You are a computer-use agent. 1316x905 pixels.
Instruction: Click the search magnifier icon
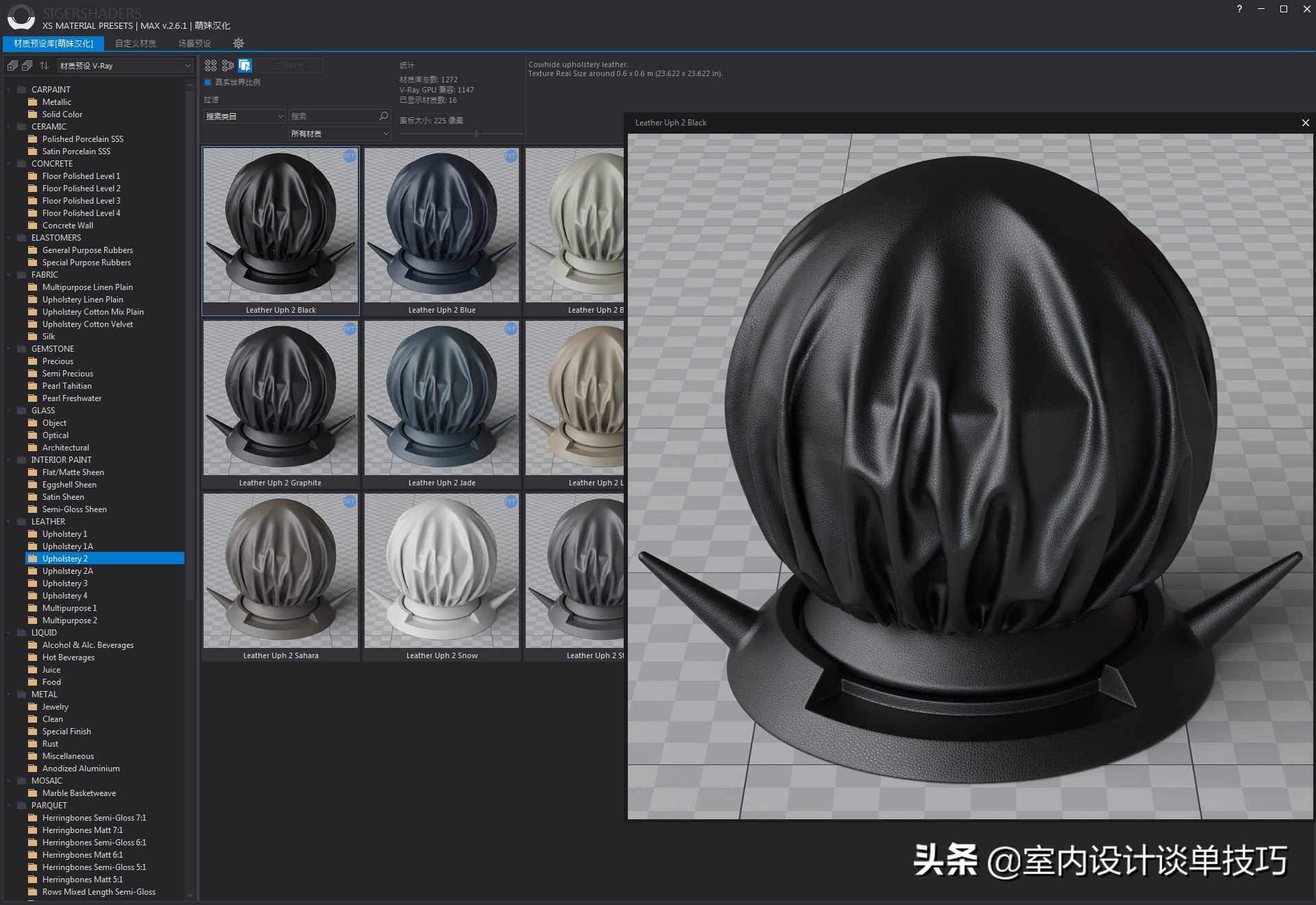[x=383, y=116]
